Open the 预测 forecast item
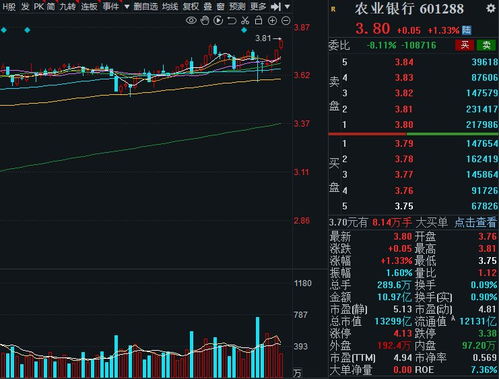 (237, 6)
